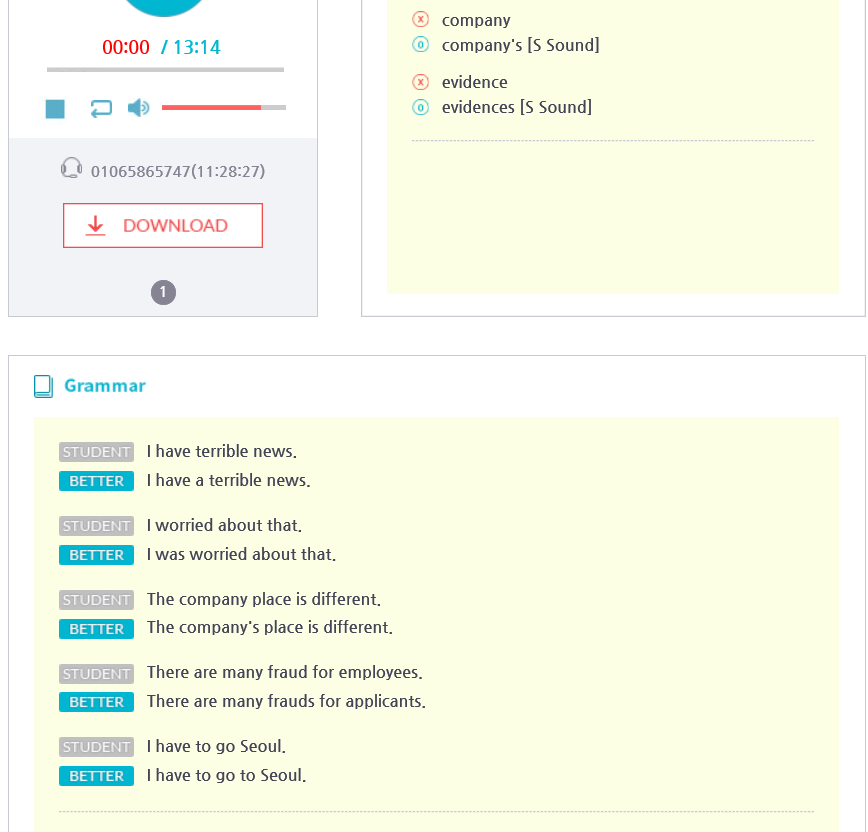
Task: Stop the audio playback
Action: pyautogui.click(x=55, y=108)
